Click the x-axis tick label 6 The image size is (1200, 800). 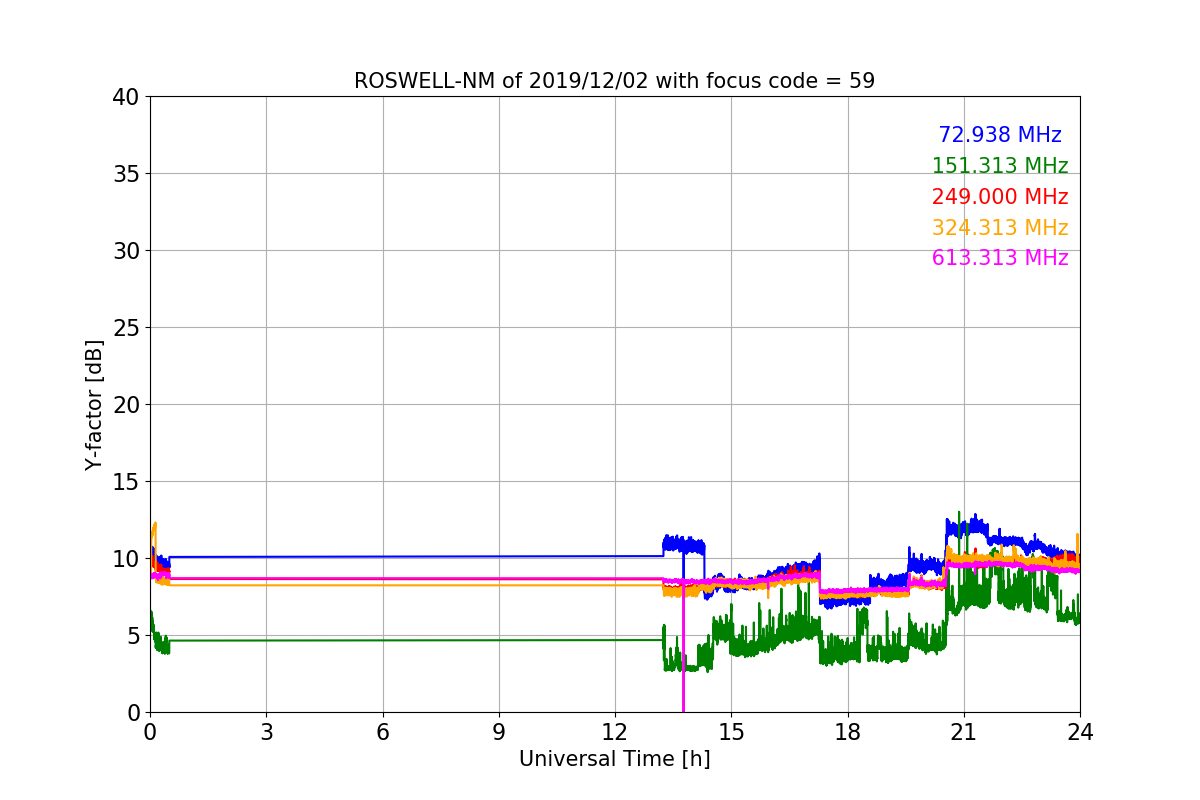point(383,732)
